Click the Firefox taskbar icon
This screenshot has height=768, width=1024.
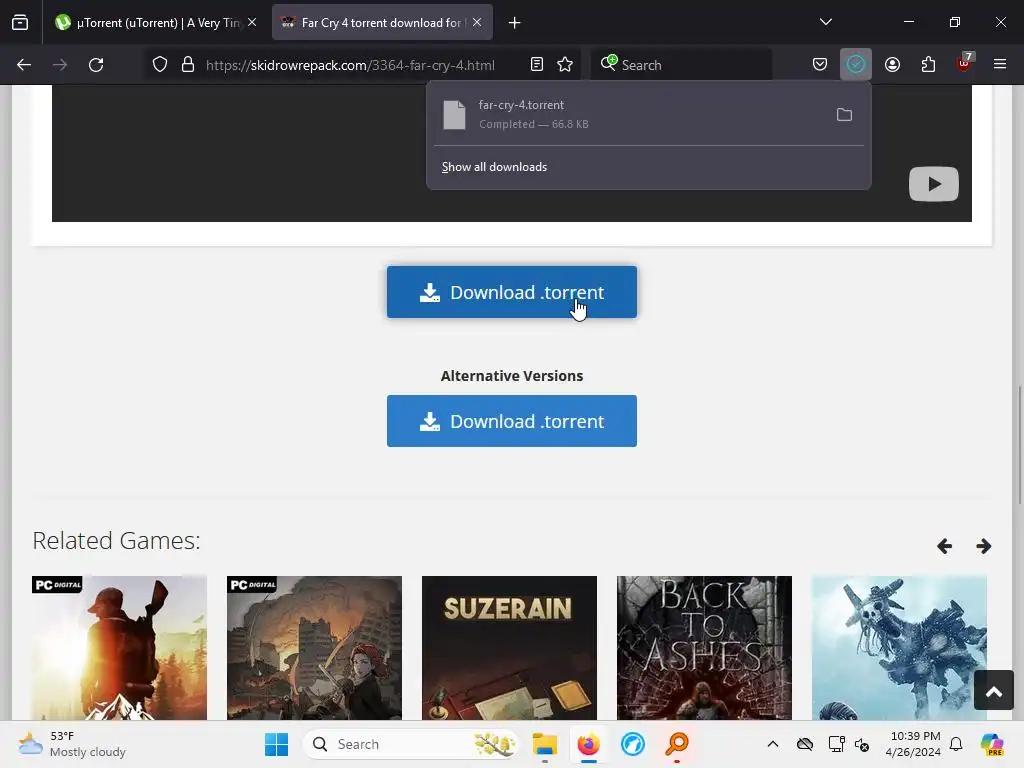tap(588, 744)
